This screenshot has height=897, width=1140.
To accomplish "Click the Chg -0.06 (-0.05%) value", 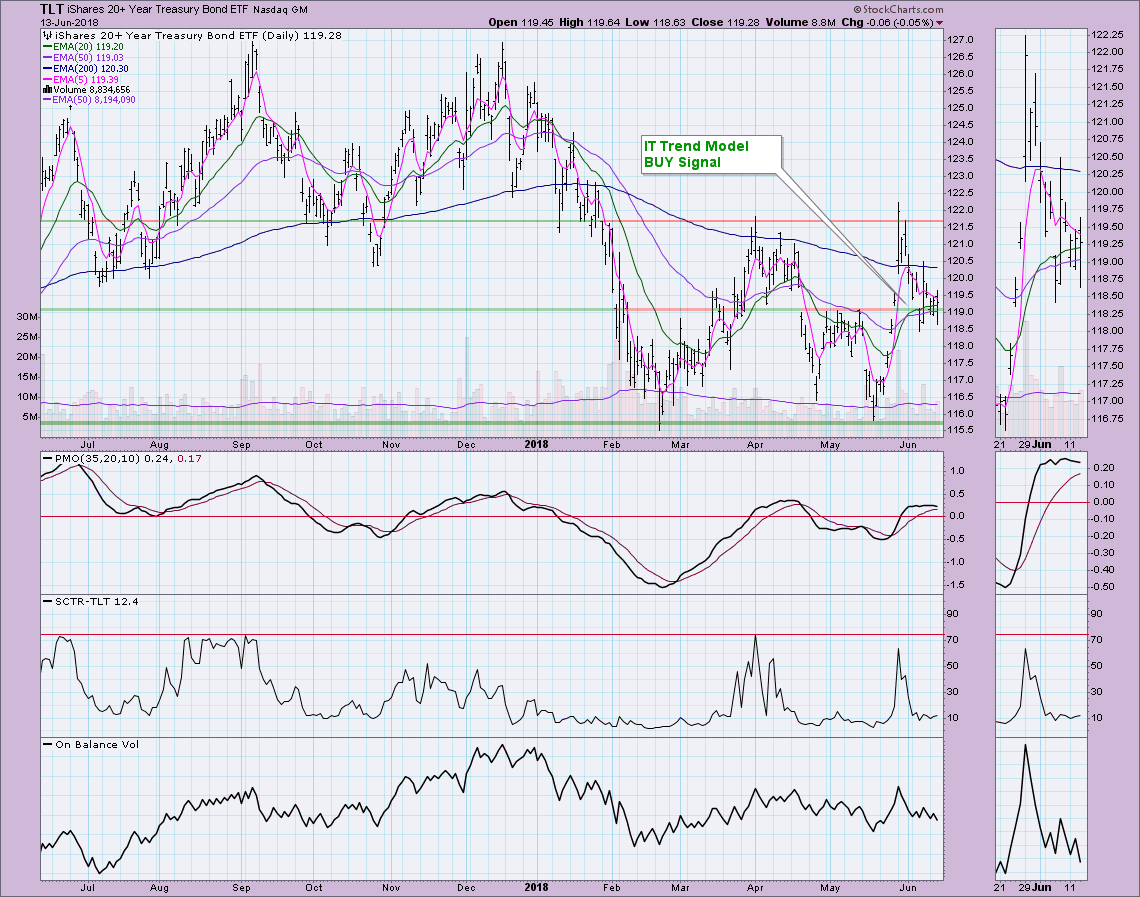I will pos(887,23).
